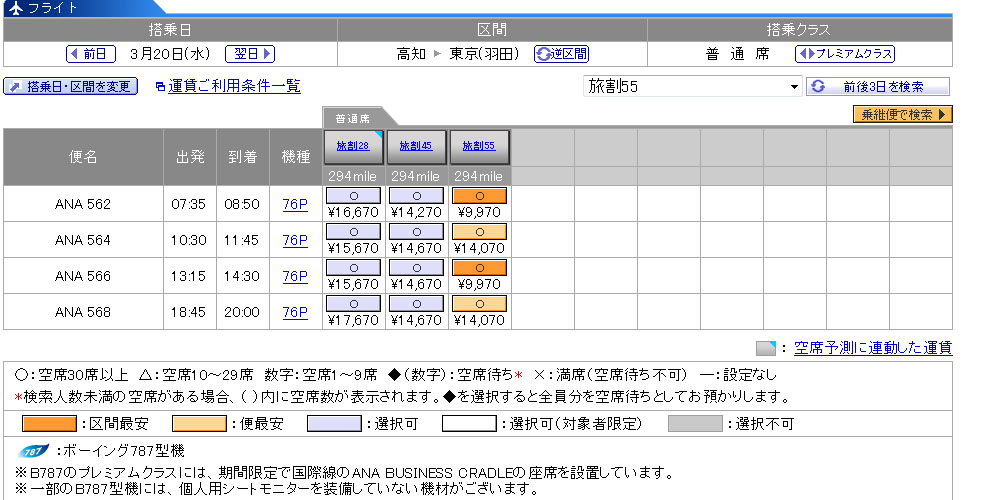Open 空席予測に連動した運賃 link
The height and width of the screenshot is (500, 981).
point(873,348)
